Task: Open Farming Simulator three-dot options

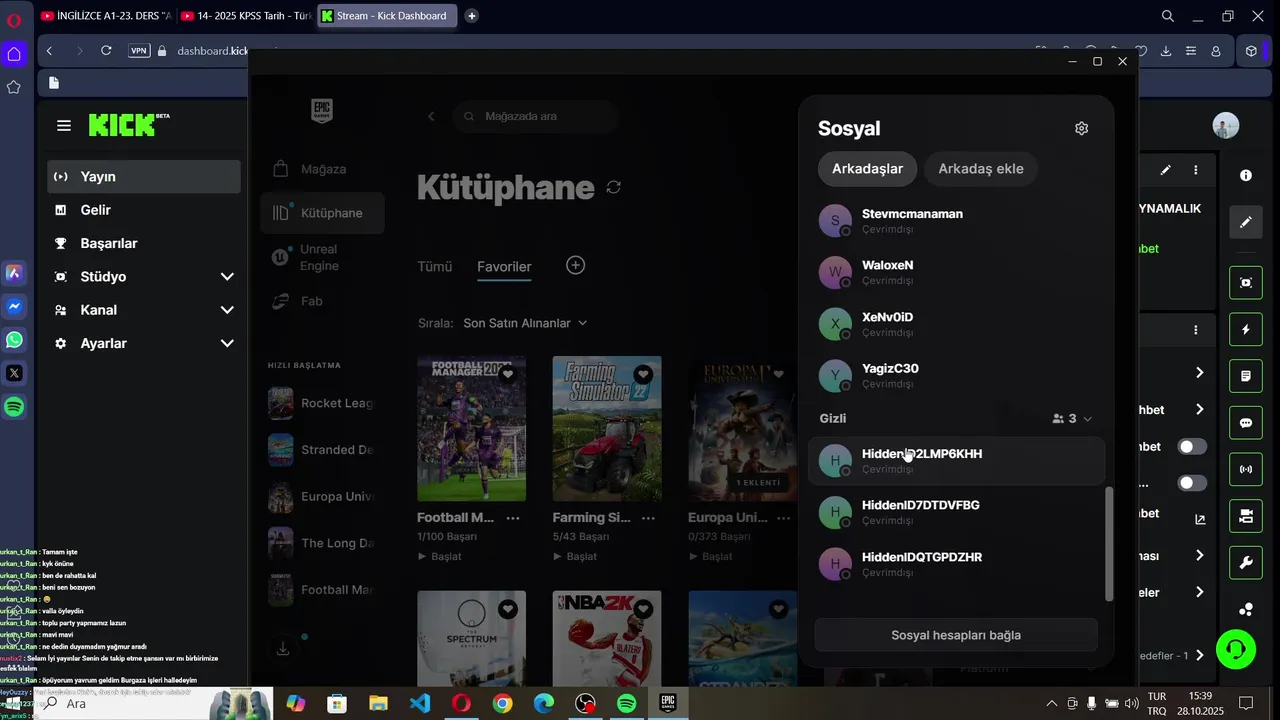Action: (648, 518)
